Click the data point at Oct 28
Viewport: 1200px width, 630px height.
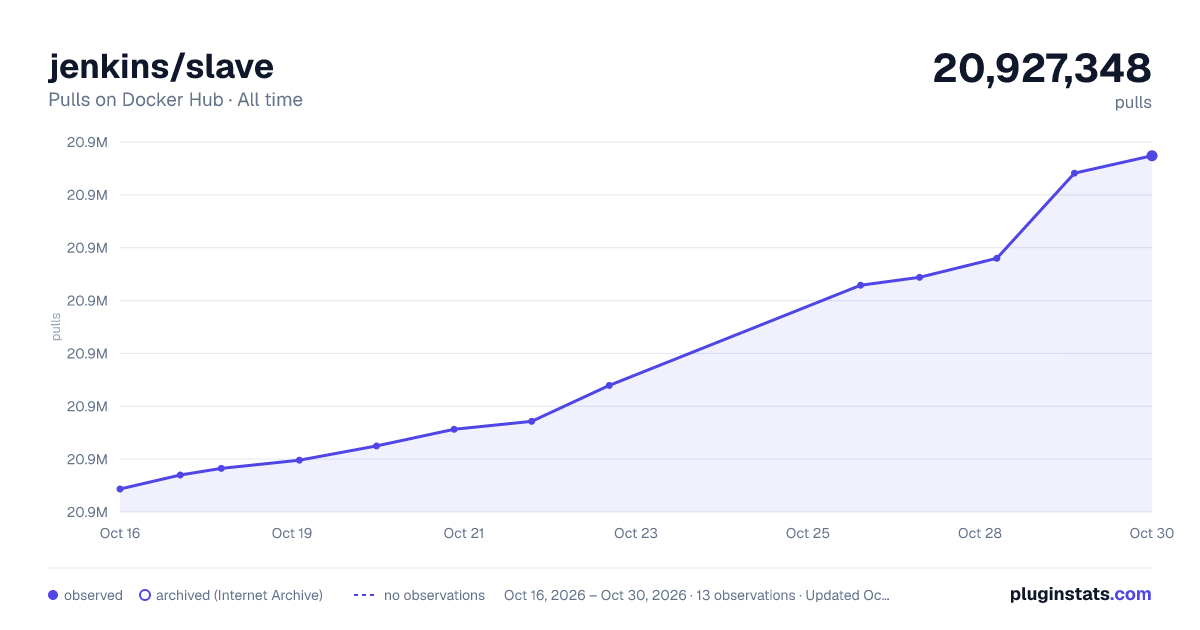click(997, 258)
